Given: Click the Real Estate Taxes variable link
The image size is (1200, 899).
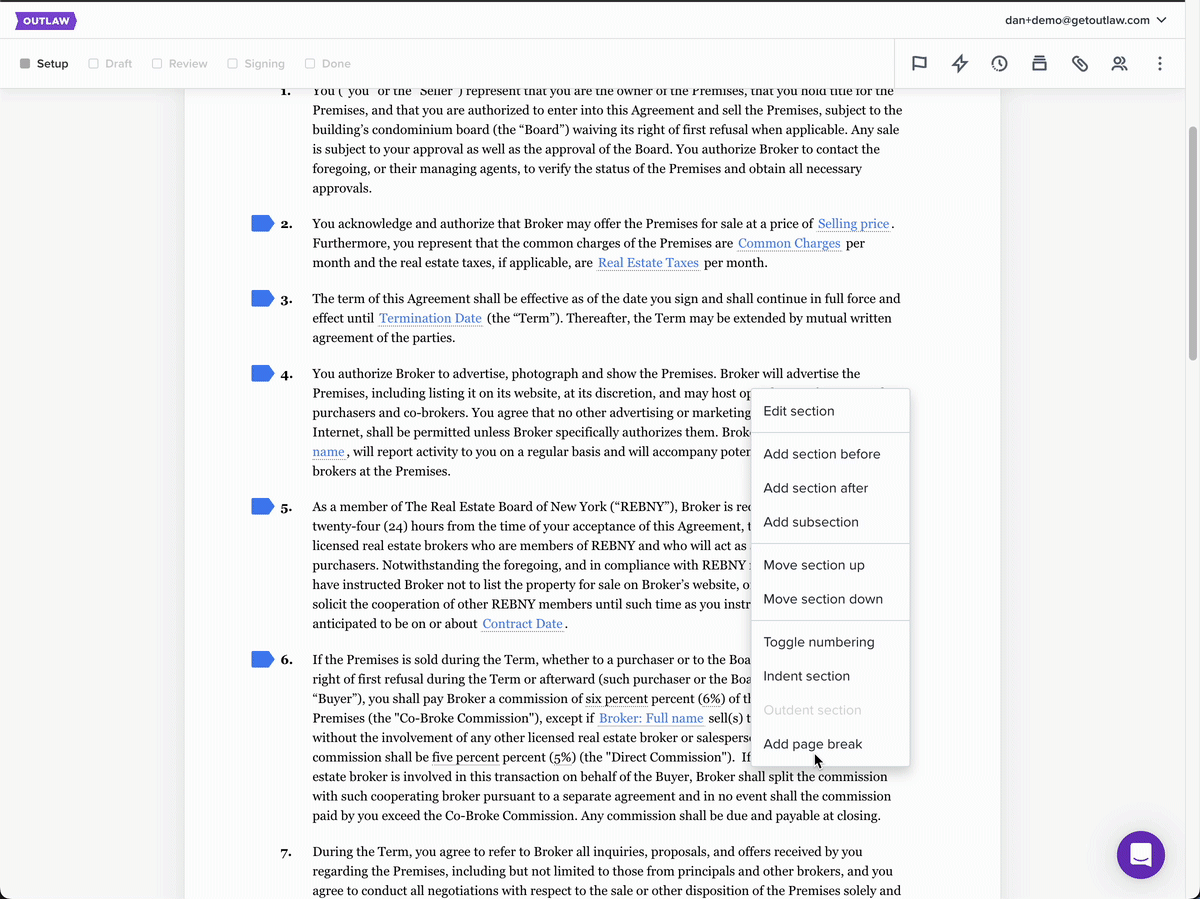Looking at the screenshot, I should point(648,263).
